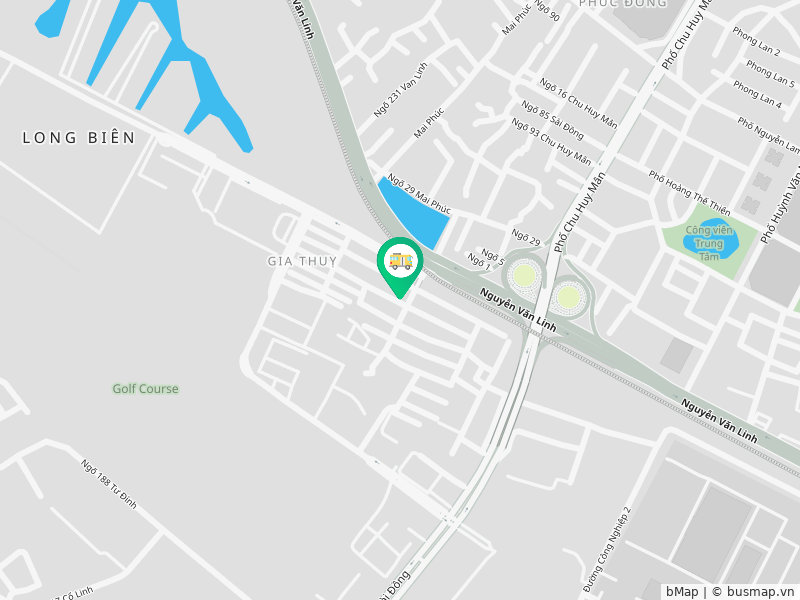Select the Đường Công Nghiệp 2 road label

[607, 550]
